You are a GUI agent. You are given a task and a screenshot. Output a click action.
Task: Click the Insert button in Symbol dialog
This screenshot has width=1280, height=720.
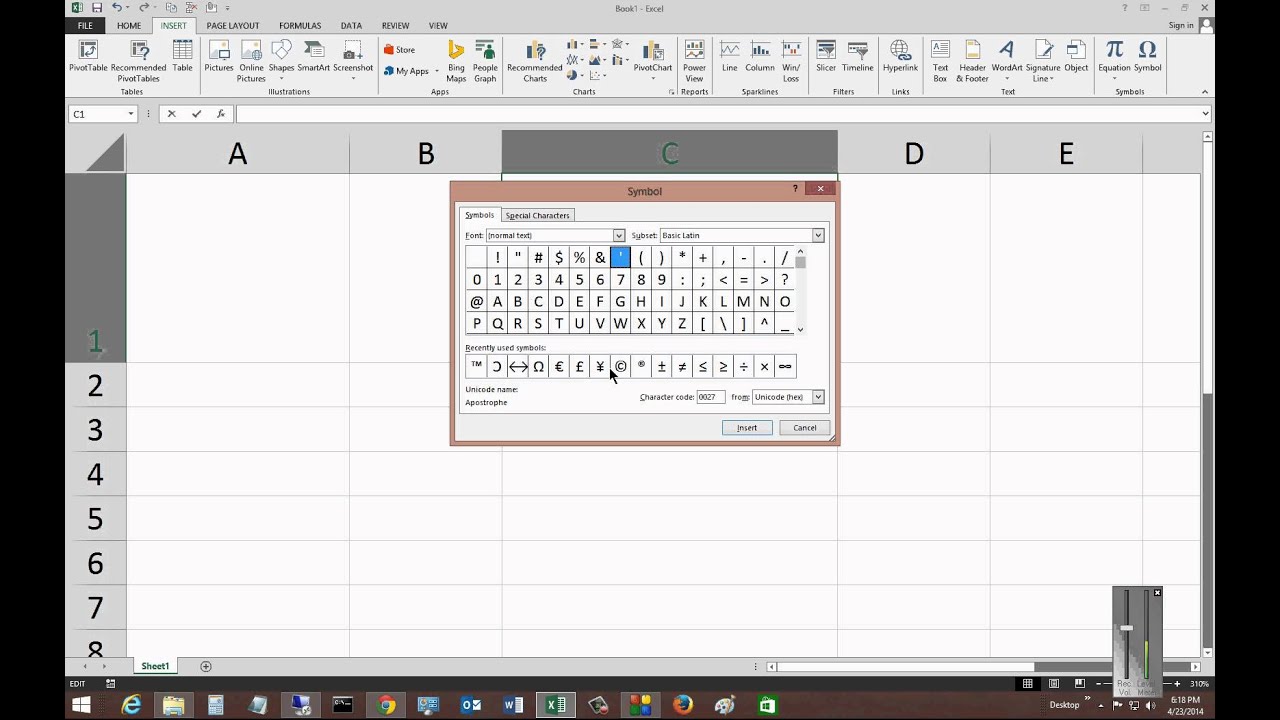(747, 428)
